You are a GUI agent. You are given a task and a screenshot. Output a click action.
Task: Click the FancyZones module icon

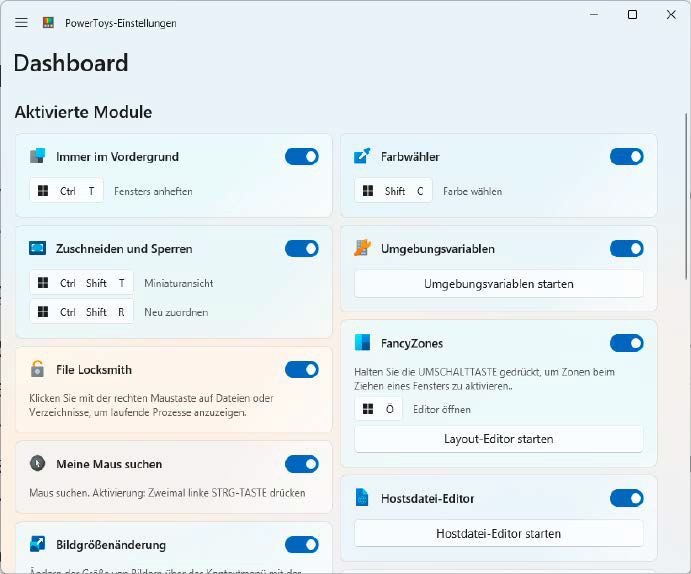click(362, 343)
